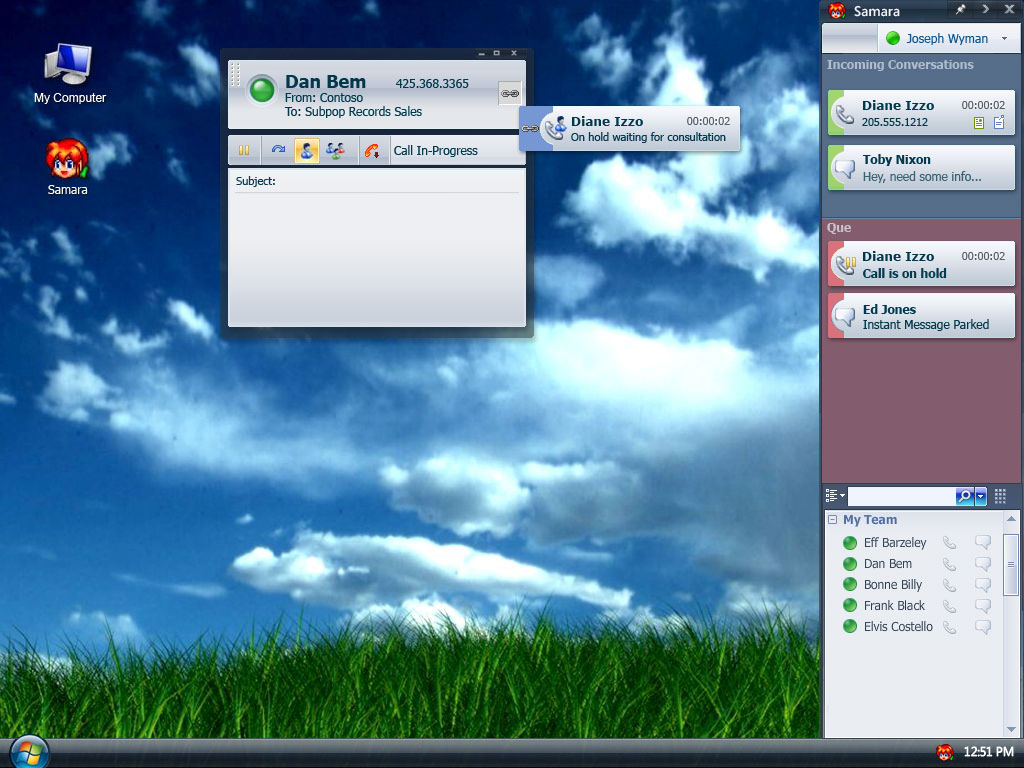Click the team list scrollbar up arrow
This screenshot has height=768, width=1024.
1011,519
